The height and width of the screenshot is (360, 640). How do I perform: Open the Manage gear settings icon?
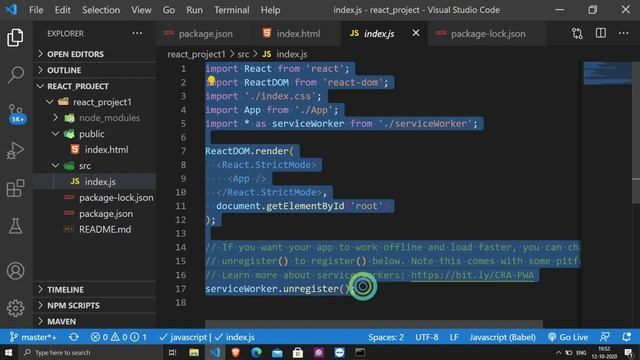(x=16, y=308)
